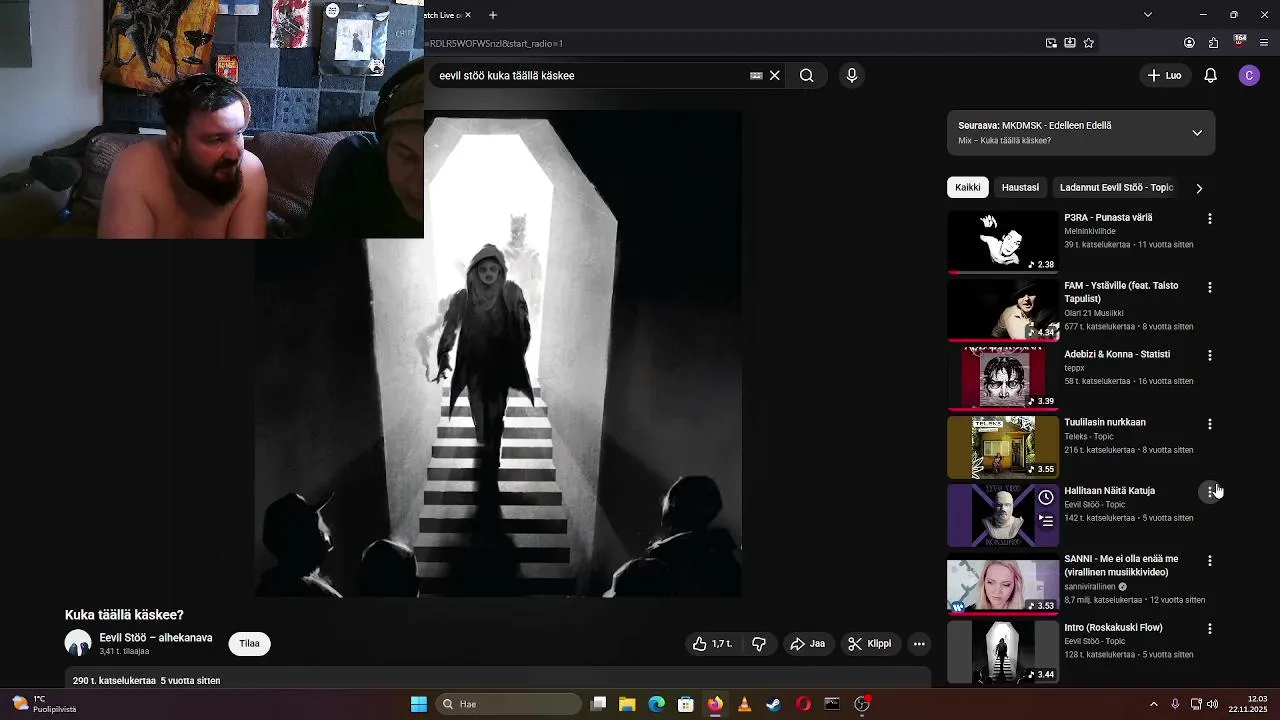Open OBS Studio icon in taskbar
Image resolution: width=1280 pixels, height=720 pixels.
862,704
